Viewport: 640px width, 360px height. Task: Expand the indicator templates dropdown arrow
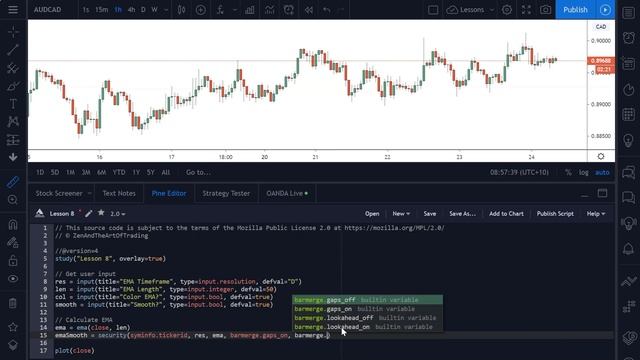point(235,9)
